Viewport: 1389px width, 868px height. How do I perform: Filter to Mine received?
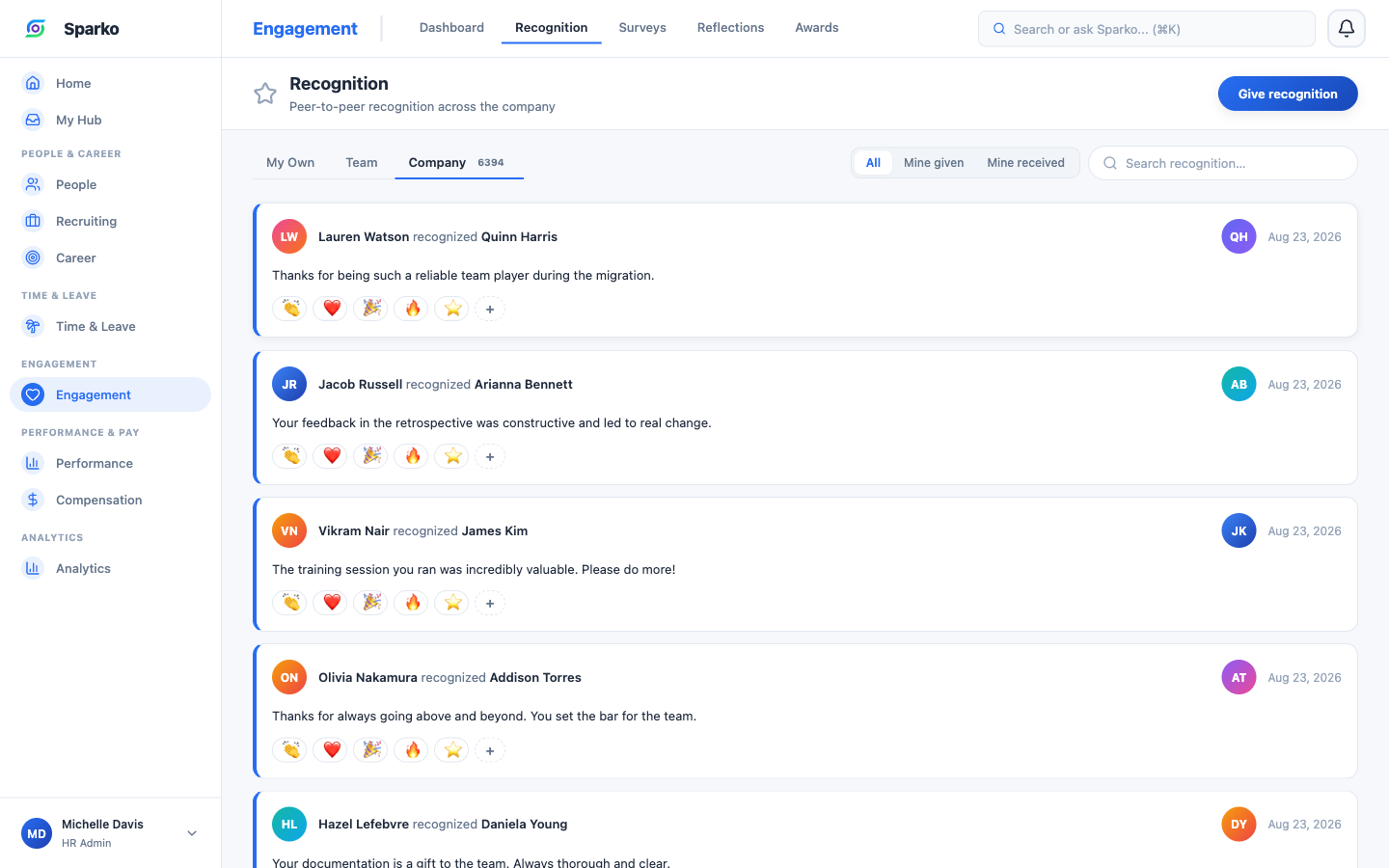click(x=1025, y=163)
